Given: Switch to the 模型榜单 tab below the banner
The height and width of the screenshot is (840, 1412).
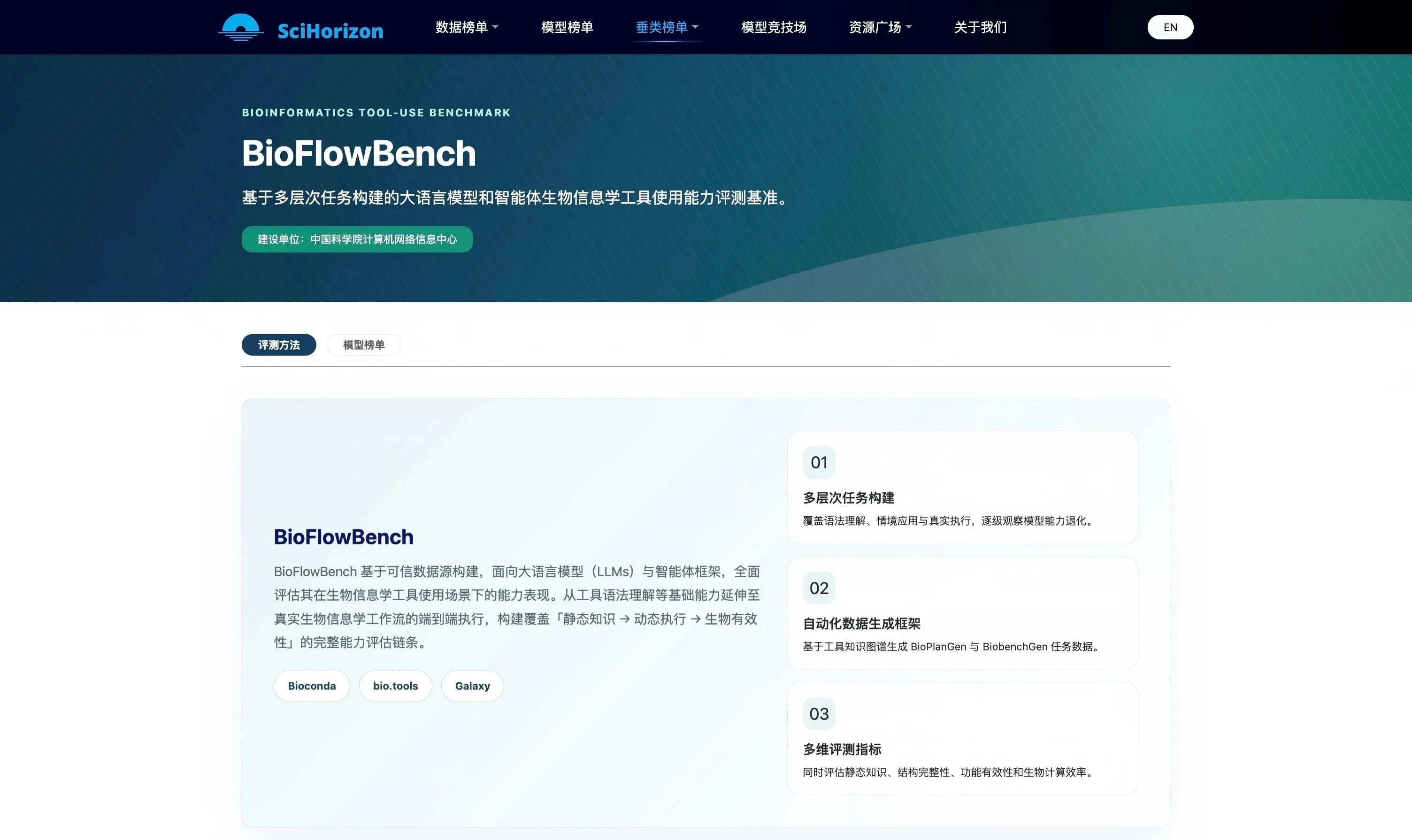Looking at the screenshot, I should tap(364, 345).
